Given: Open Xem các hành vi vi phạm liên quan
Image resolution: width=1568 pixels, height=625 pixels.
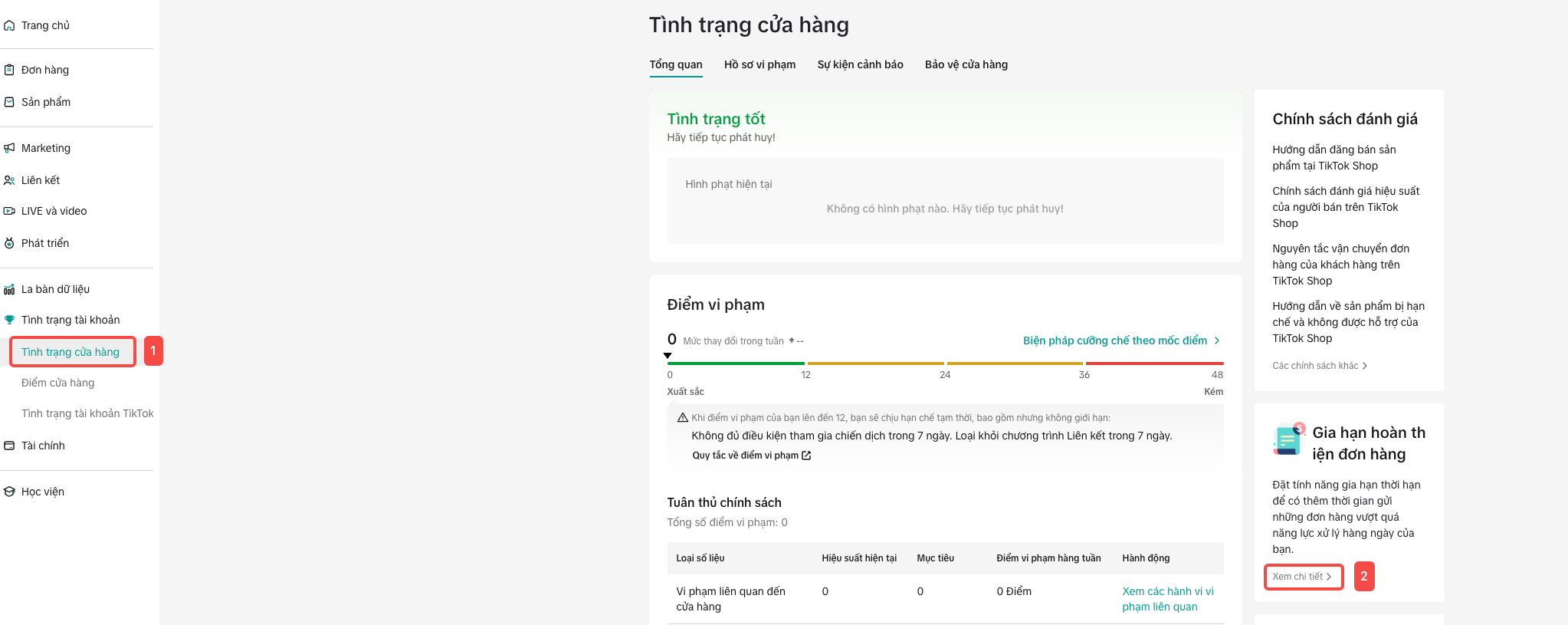Looking at the screenshot, I should 1167,599.
